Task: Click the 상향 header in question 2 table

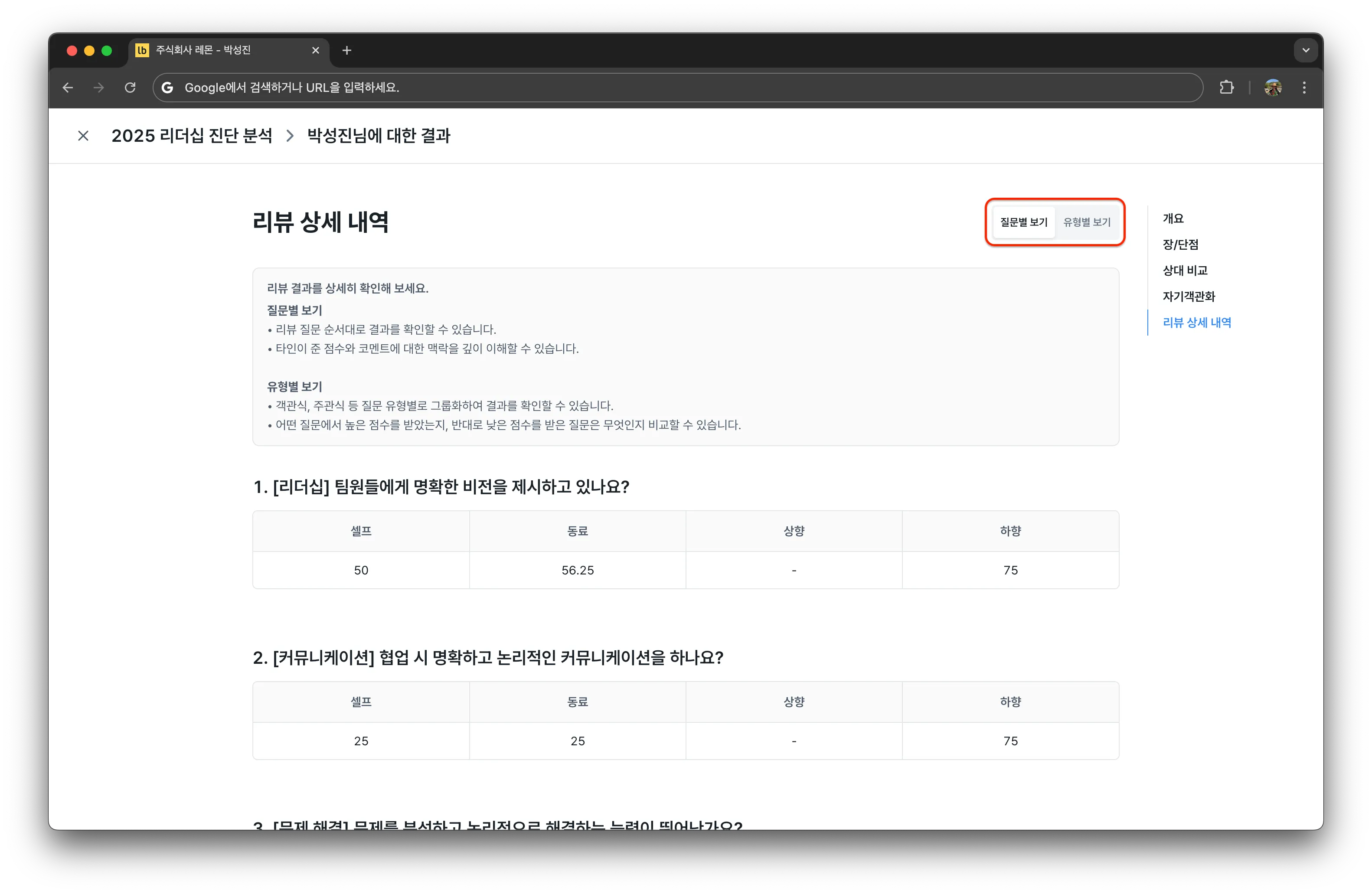Action: (x=794, y=703)
